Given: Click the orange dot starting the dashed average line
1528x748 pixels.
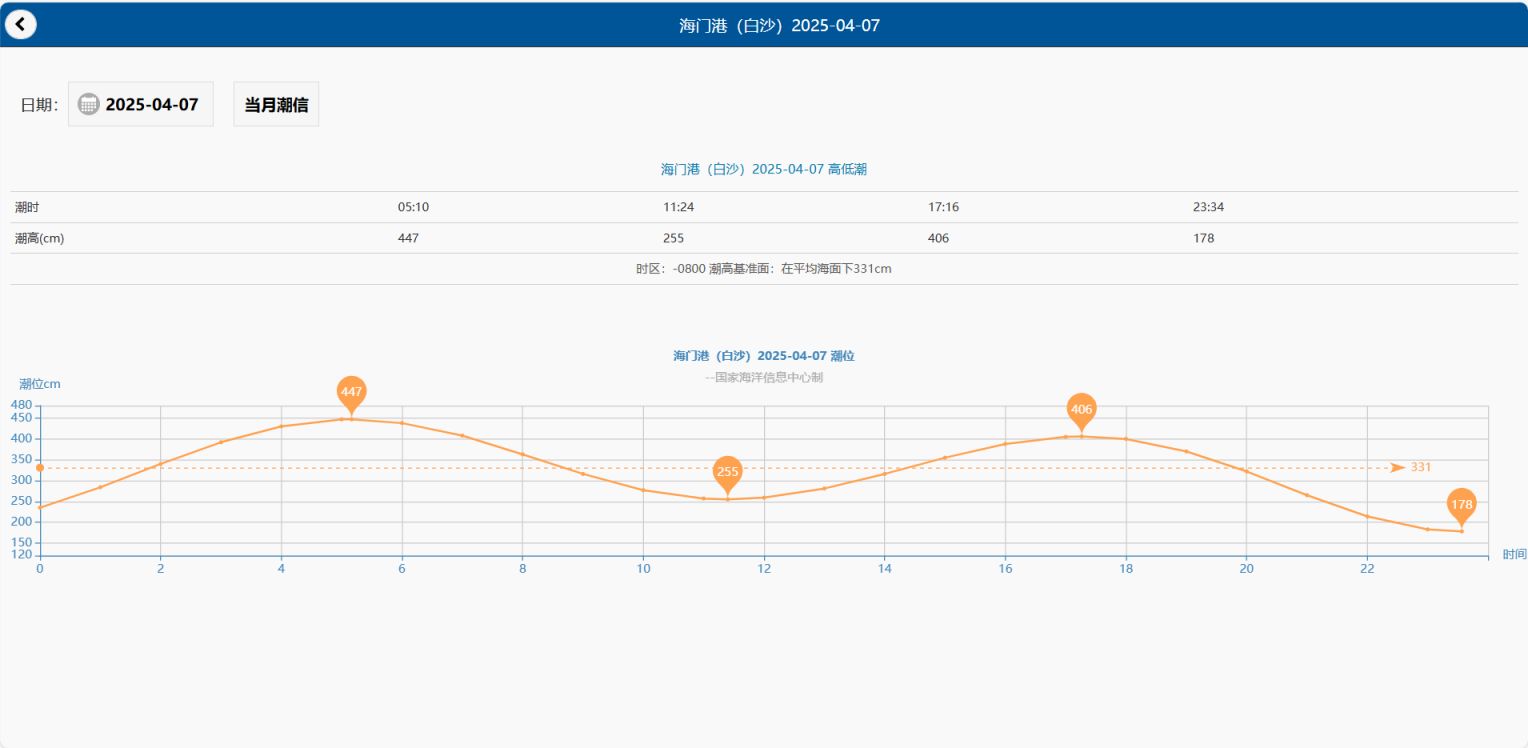Looking at the screenshot, I should pos(40,468).
